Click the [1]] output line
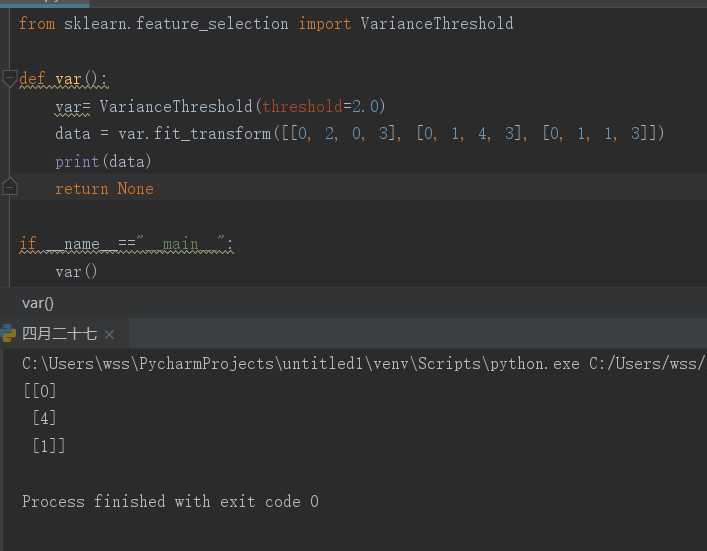 coord(48,446)
